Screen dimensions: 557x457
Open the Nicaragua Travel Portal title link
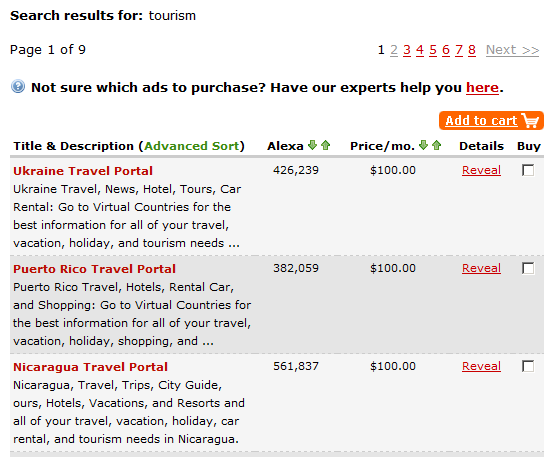[x=90, y=367]
